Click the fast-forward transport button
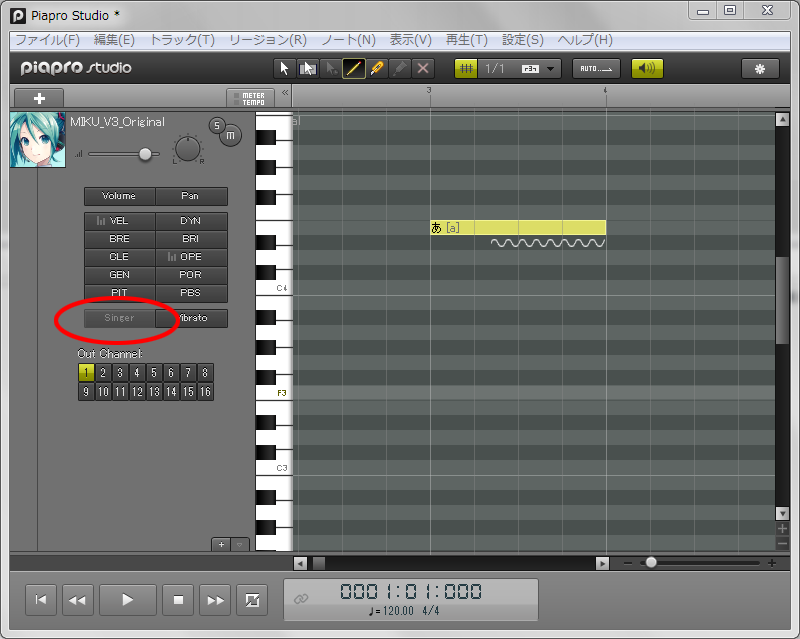 click(x=215, y=600)
